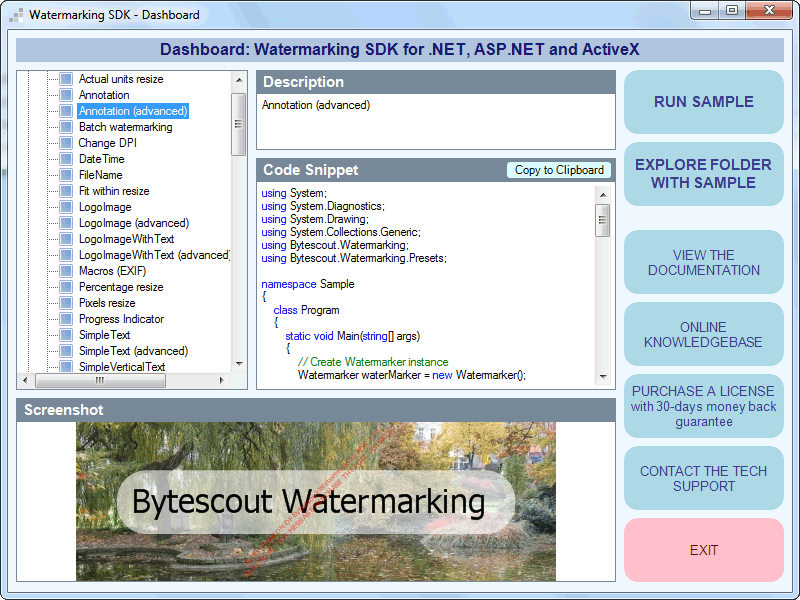Click the icon next to Annotation
The height and width of the screenshot is (600, 800).
[x=66, y=95]
